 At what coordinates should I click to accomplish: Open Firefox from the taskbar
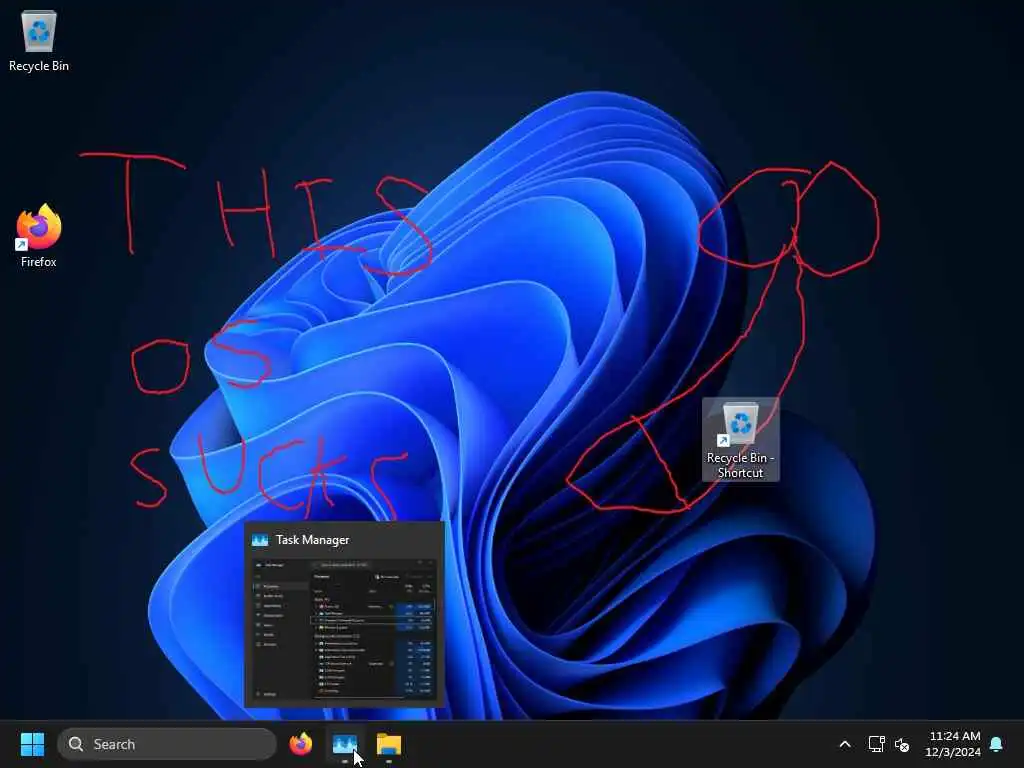pos(301,744)
